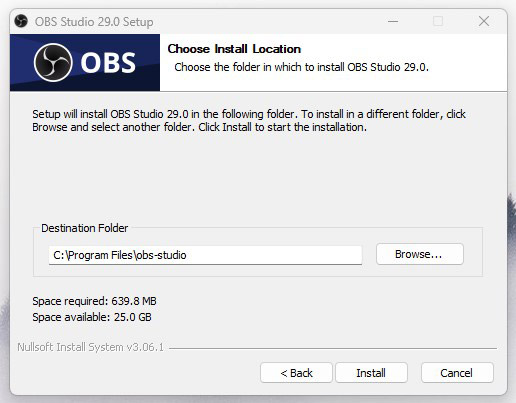Click the Space required 639.8 MB text
Viewport: 516px width, 403px height.
pyautogui.click(x=94, y=301)
